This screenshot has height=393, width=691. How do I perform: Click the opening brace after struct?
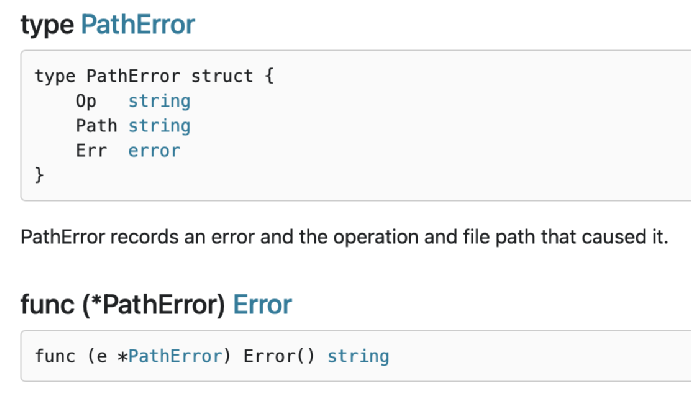[x=269, y=76]
